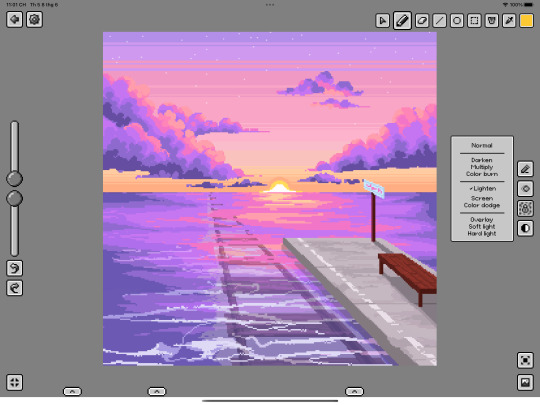Choose Soft light blend mode

point(482,227)
